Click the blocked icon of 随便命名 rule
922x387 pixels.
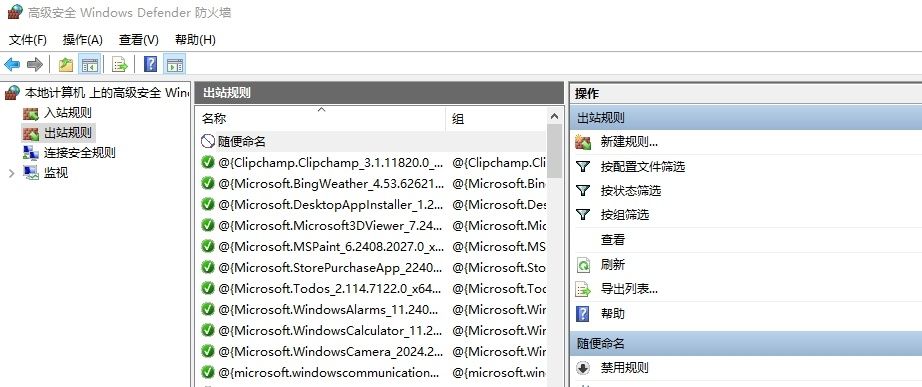point(208,141)
